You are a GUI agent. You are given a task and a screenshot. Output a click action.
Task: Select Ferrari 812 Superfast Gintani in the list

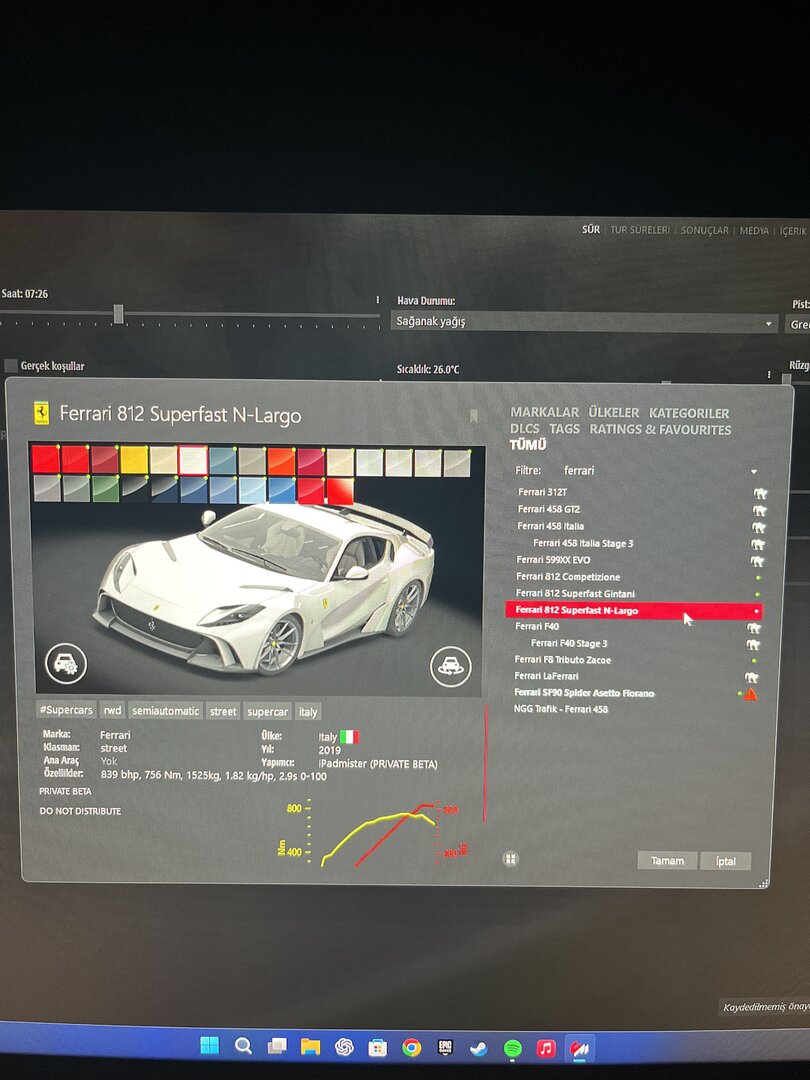(633, 594)
